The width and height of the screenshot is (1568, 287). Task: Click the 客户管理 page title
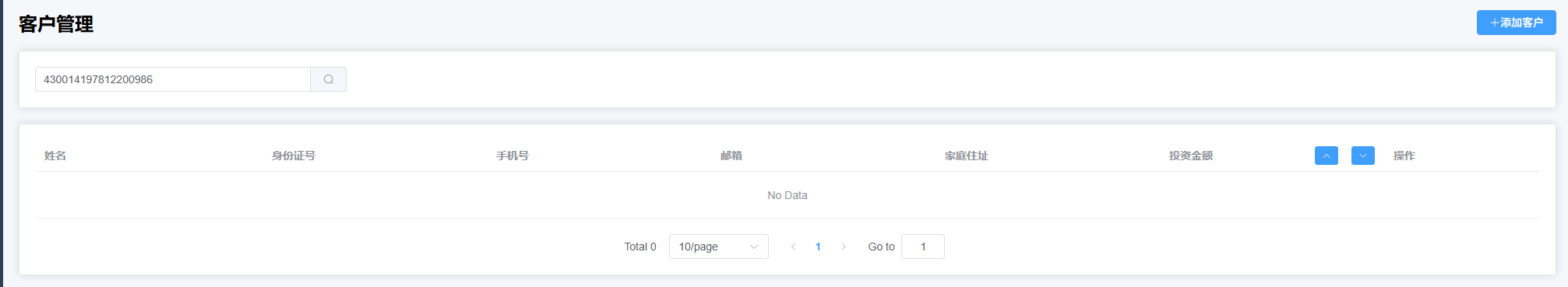[x=56, y=24]
